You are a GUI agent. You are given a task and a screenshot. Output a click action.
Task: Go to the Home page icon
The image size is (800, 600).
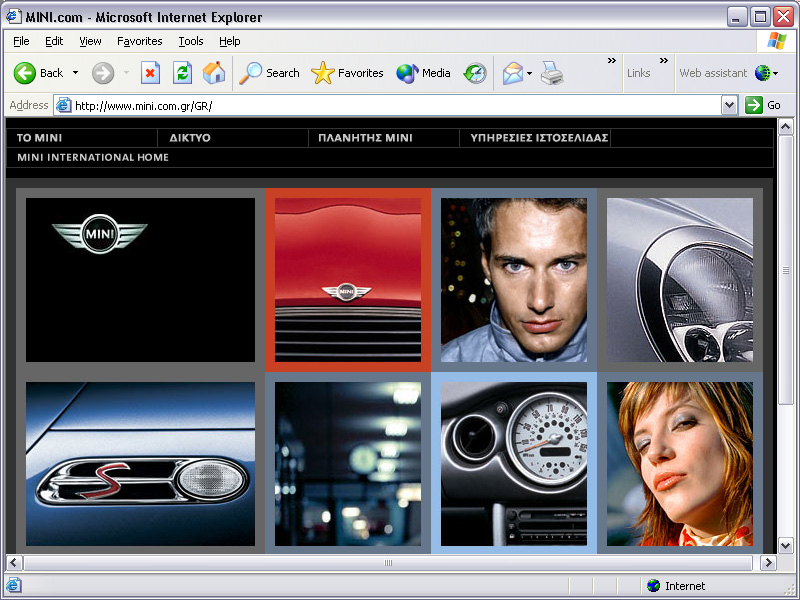click(x=214, y=73)
